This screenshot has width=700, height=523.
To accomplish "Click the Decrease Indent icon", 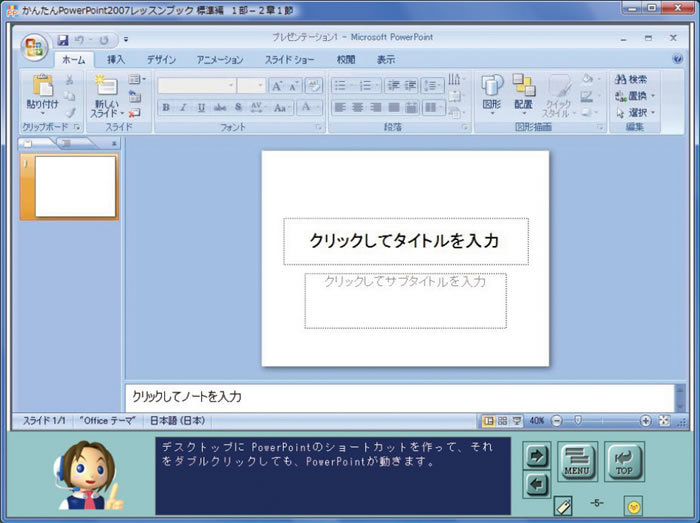I will tap(393, 85).
